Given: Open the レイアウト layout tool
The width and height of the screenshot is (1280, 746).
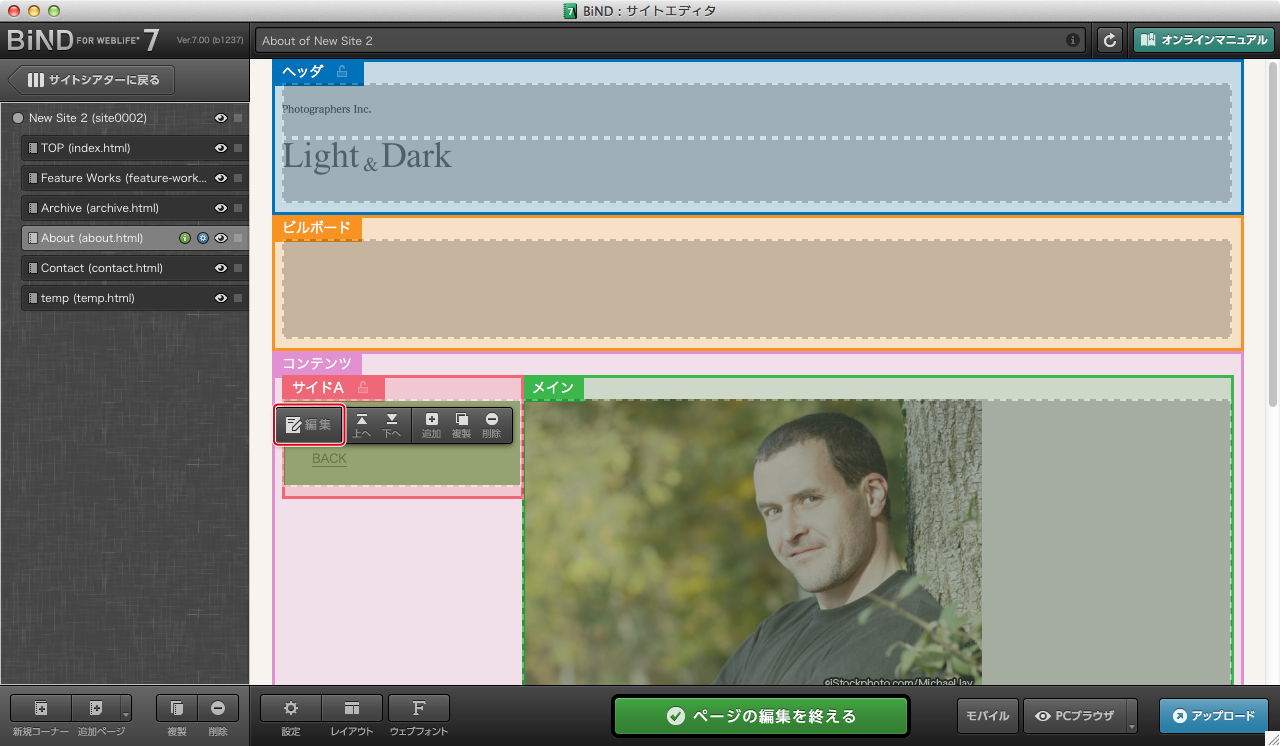Looking at the screenshot, I should 352,708.
